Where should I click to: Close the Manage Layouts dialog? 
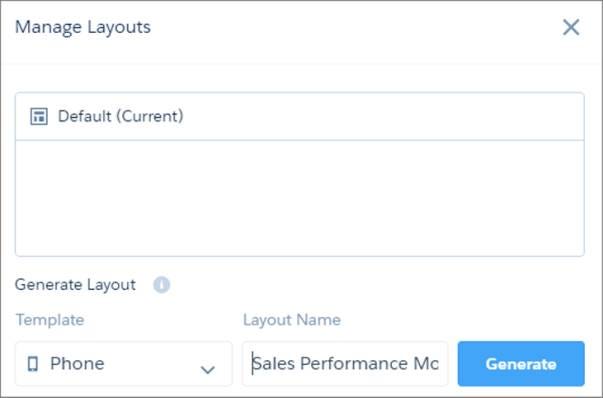571,27
